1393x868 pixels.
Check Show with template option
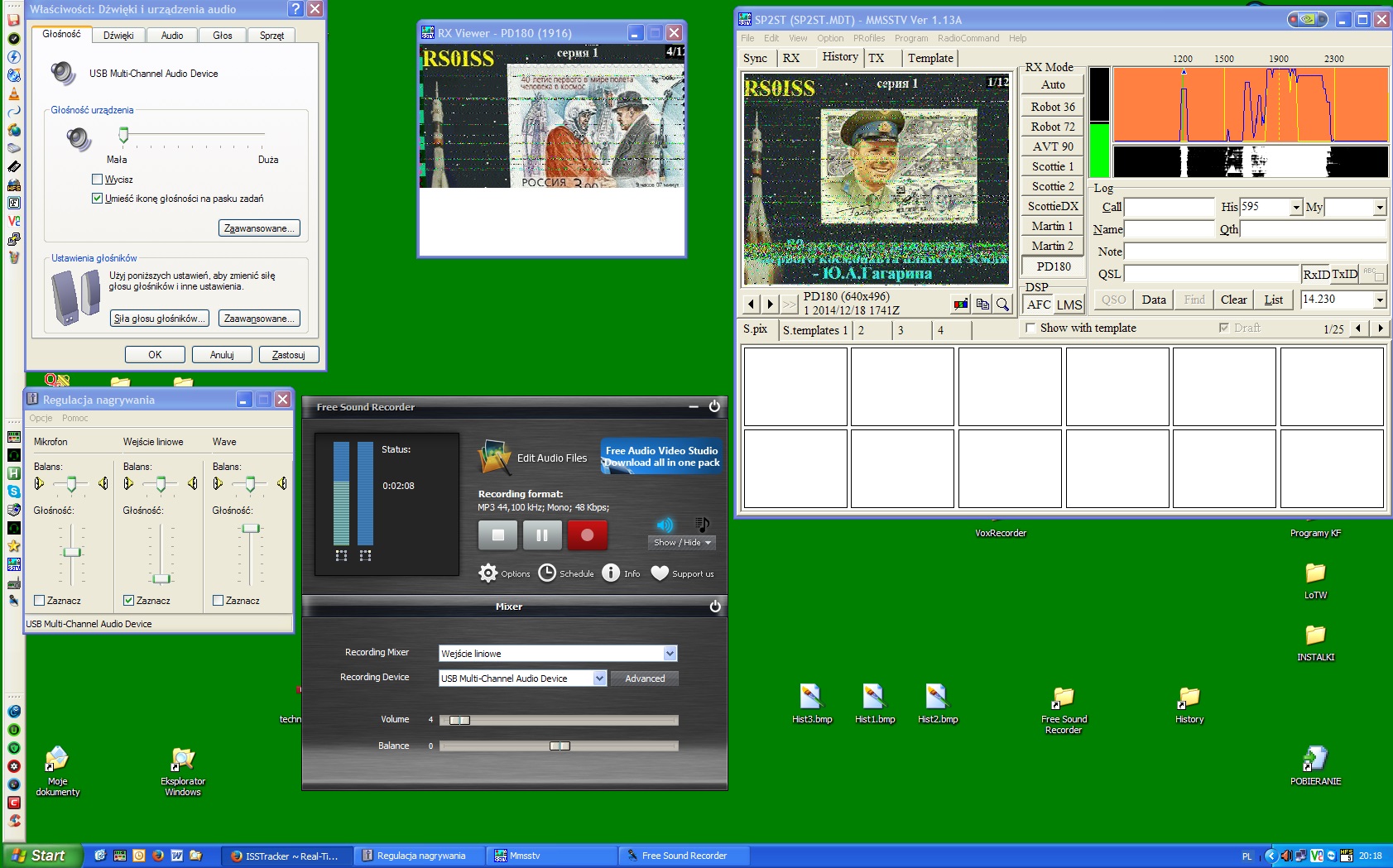1030,328
